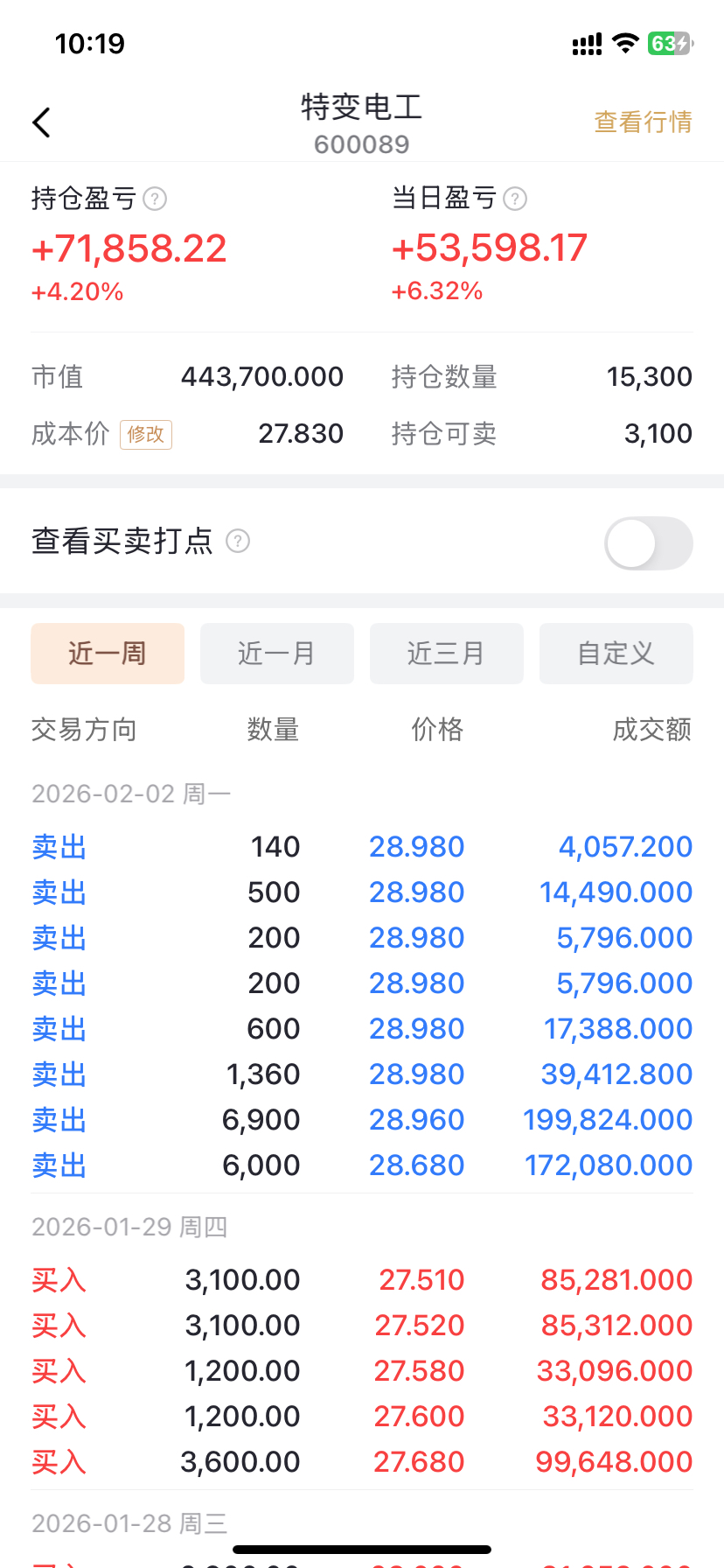
Task: Select the buy row priced 27.510
Action: click(362, 1280)
